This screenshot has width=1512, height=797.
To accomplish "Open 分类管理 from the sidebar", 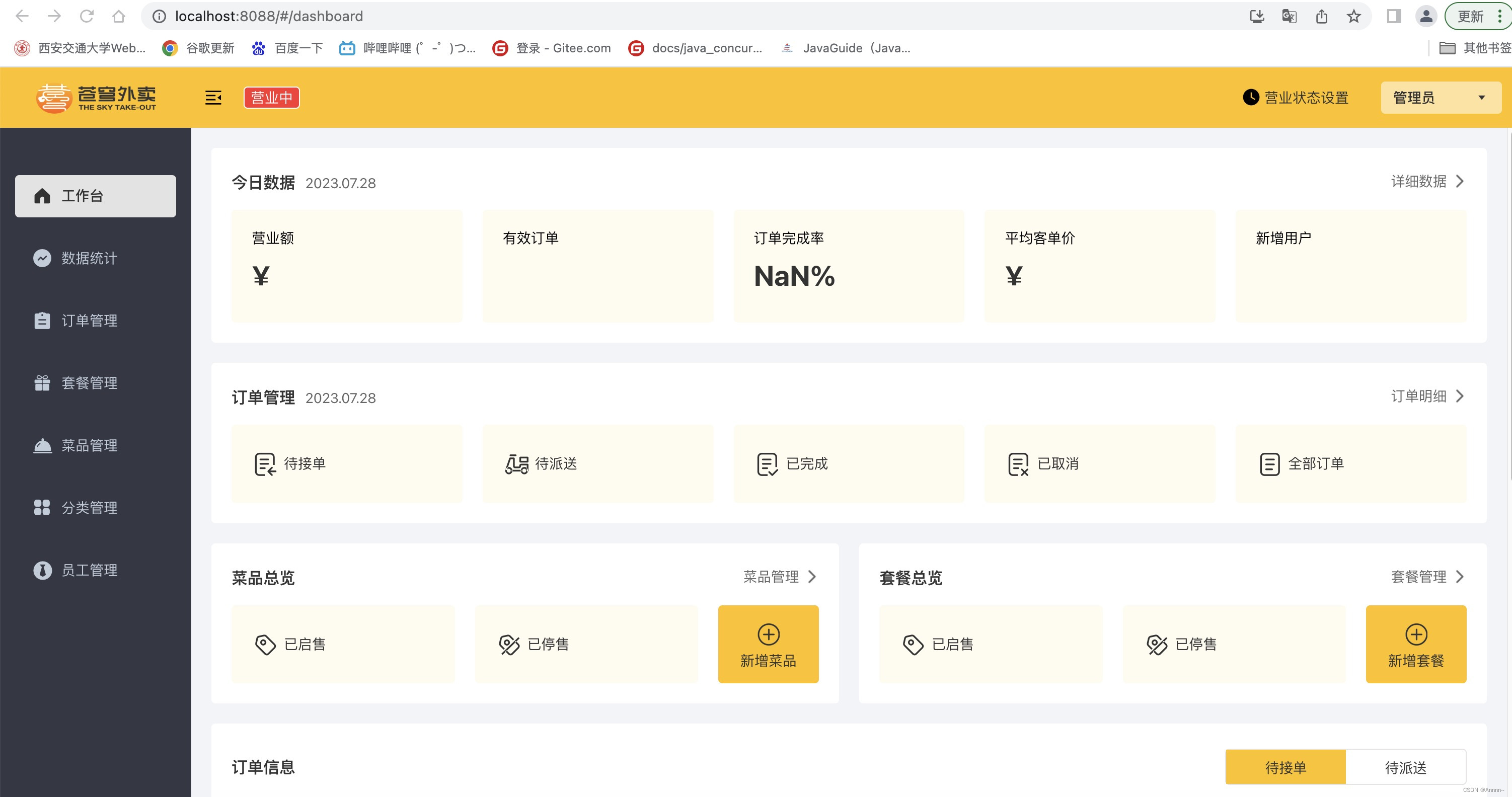I will [x=96, y=508].
